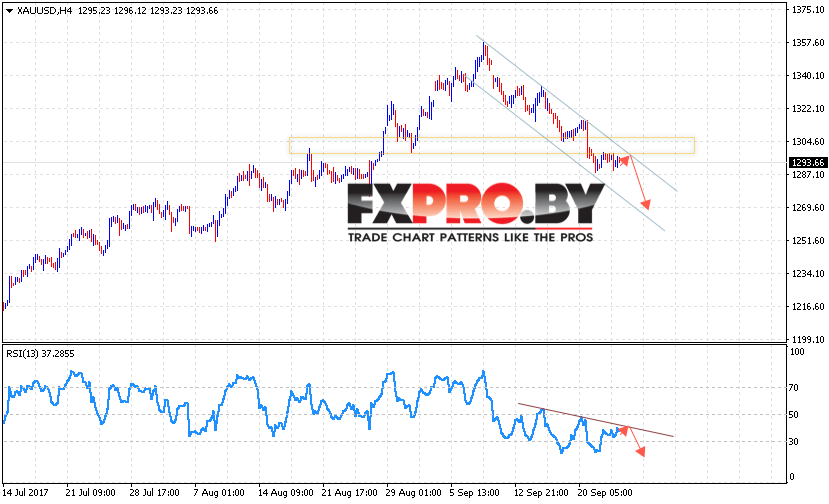The height and width of the screenshot is (504, 829).
Task: Click the 20 Sep 05:00 time label
Action: [605, 492]
